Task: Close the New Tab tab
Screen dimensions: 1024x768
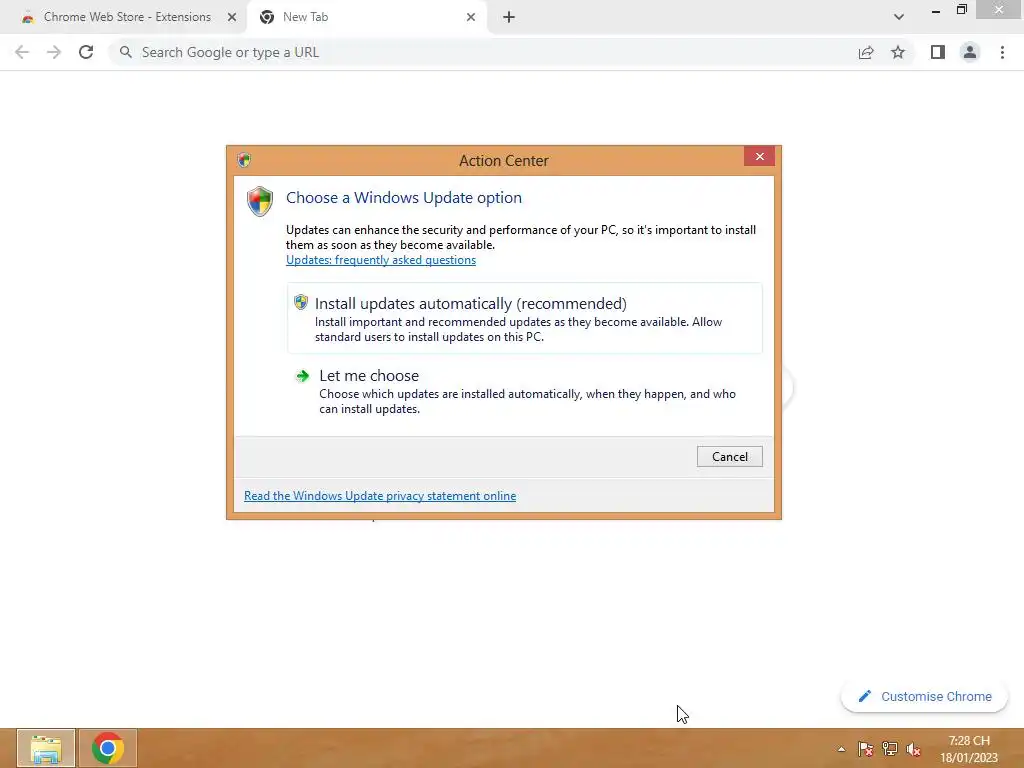Action: 471,17
